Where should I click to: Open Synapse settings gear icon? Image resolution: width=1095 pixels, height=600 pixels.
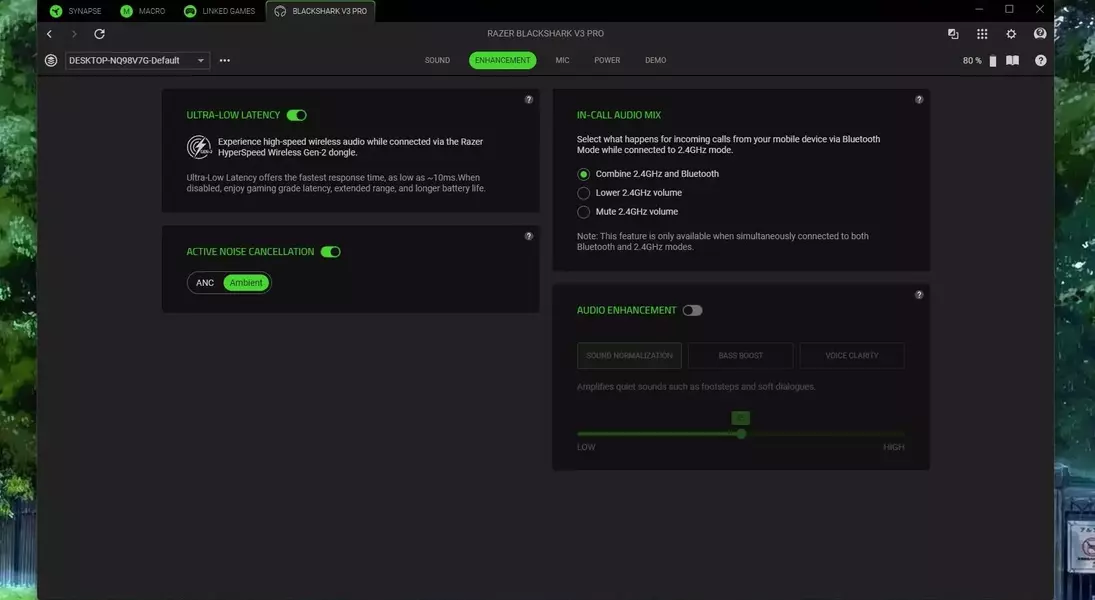point(1011,34)
